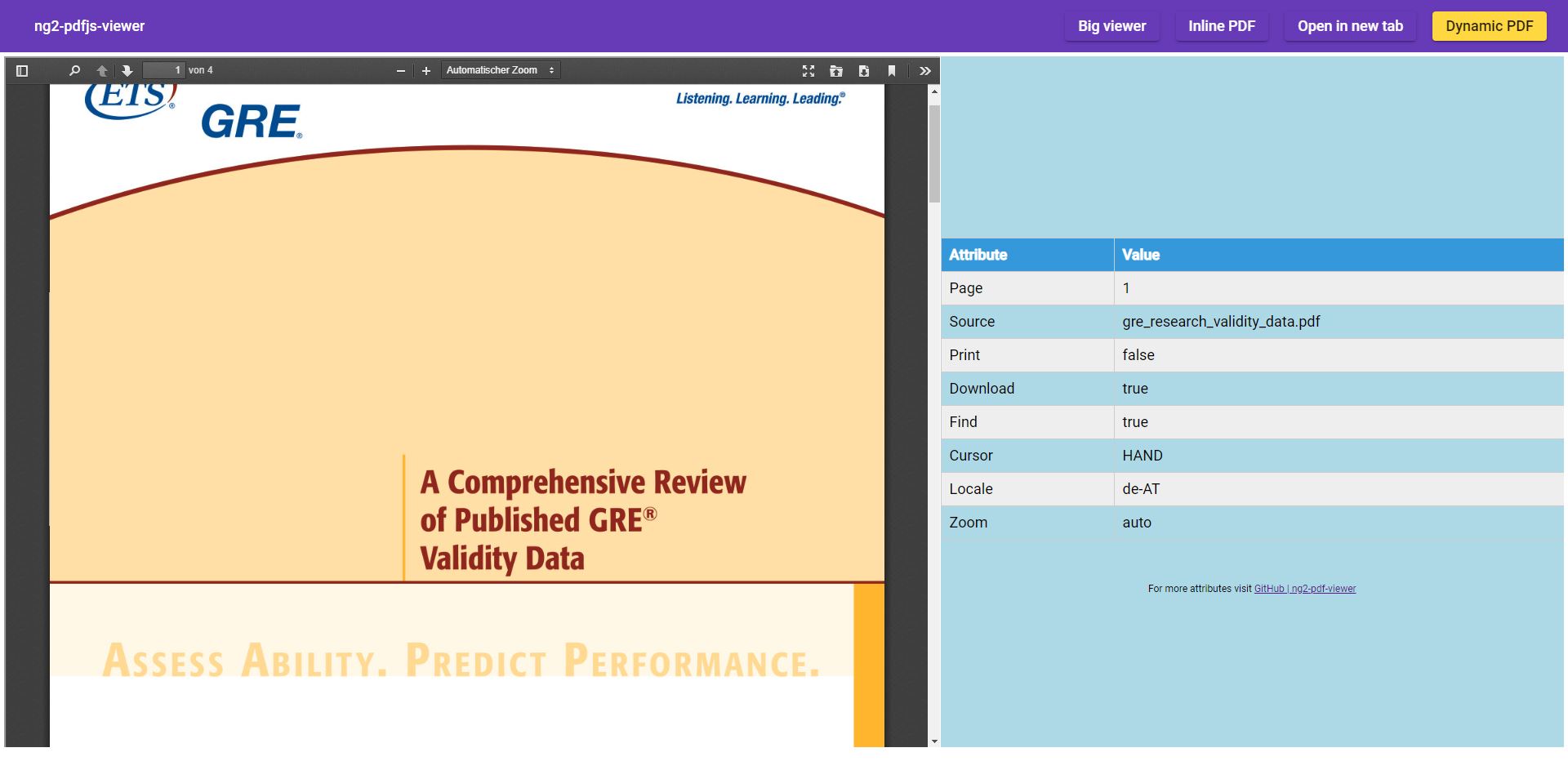Toggle the PDF viewer sidebar
Screen dimensions: 1568x779
tap(22, 71)
